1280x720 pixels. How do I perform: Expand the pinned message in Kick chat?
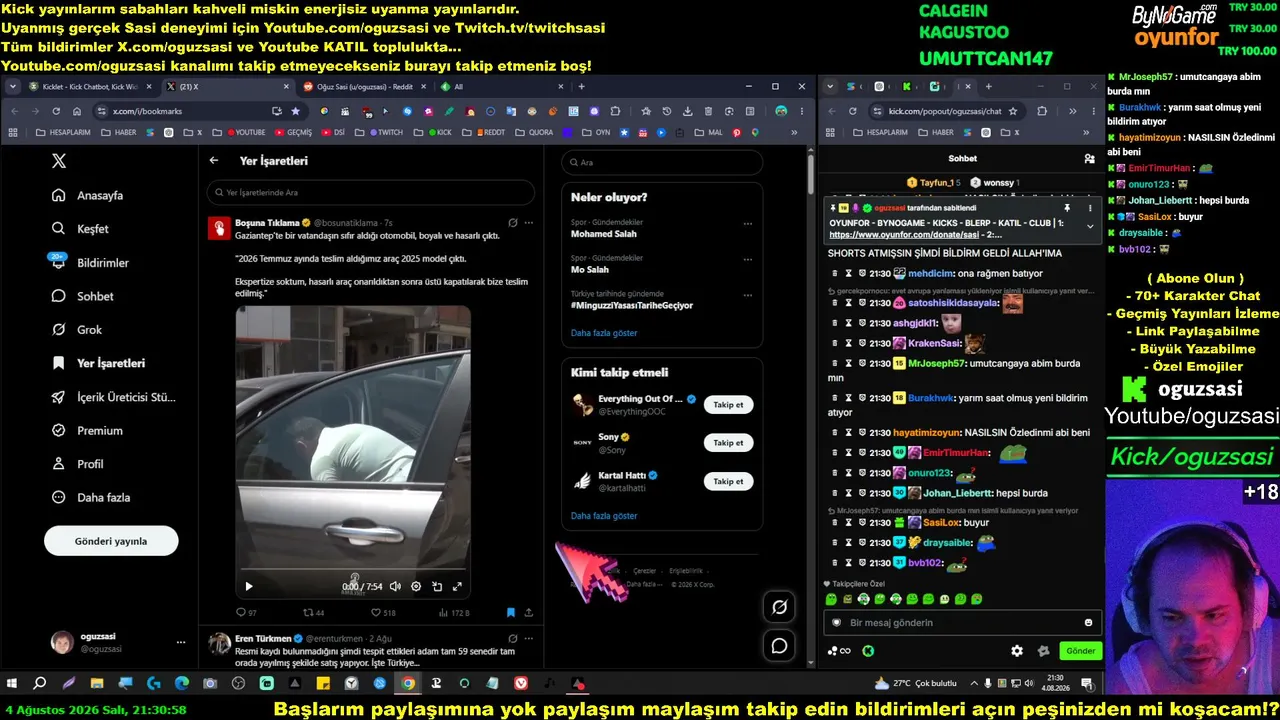pos(1090,226)
